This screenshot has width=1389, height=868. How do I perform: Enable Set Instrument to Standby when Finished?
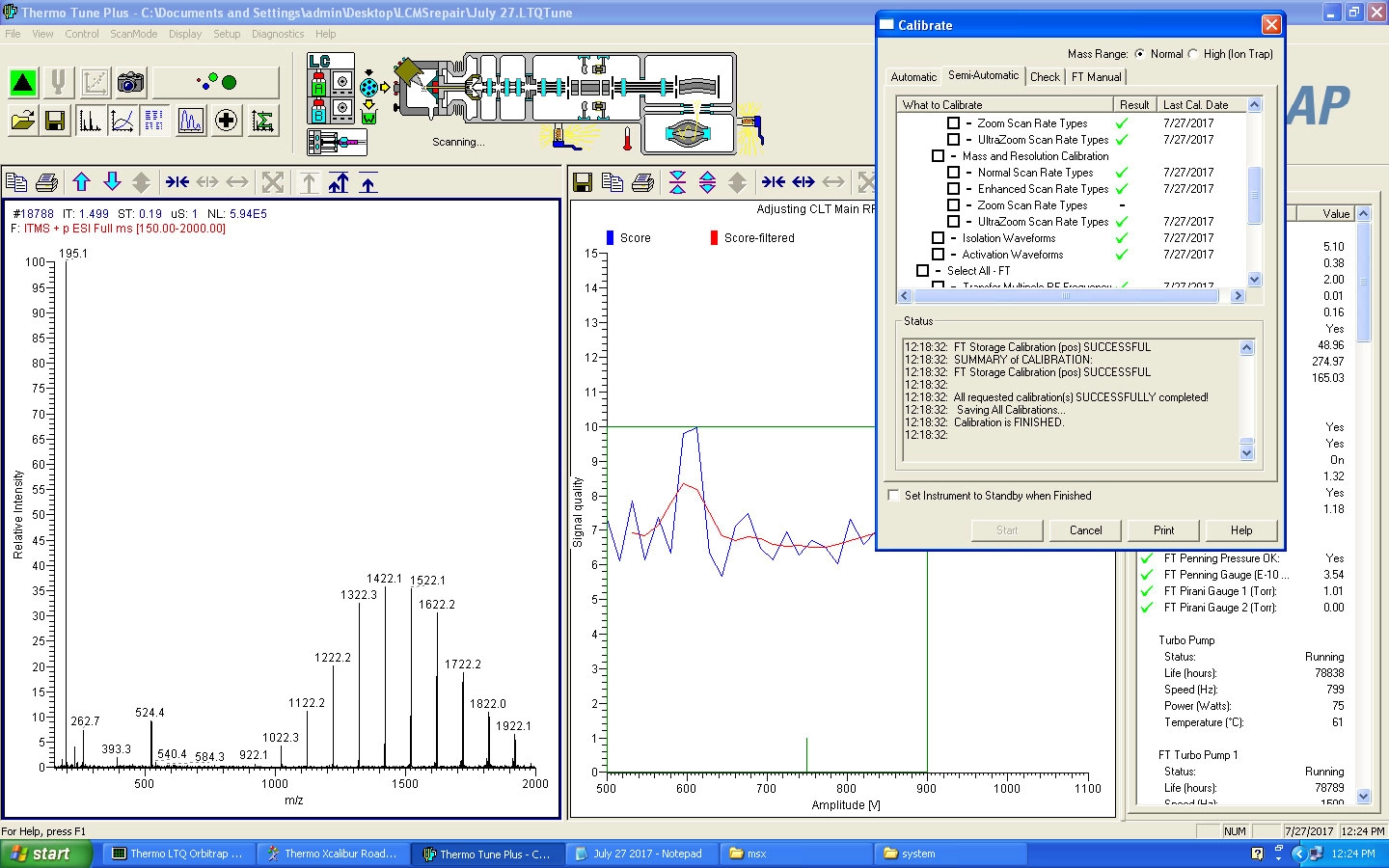[x=893, y=496]
